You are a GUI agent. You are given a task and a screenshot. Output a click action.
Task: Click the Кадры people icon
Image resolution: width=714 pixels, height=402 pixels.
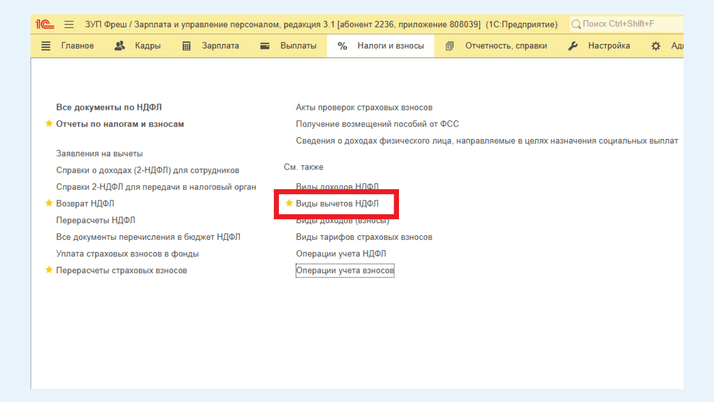click(120, 46)
